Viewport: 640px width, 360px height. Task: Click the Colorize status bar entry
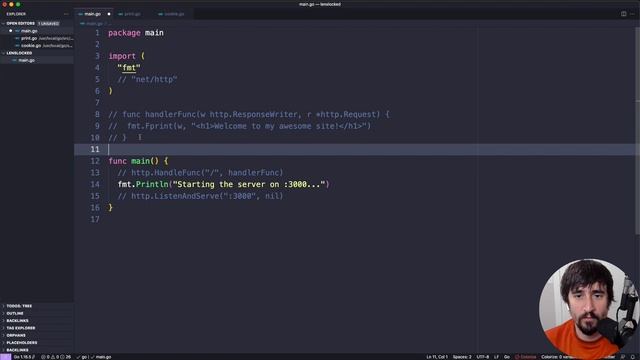(558, 357)
